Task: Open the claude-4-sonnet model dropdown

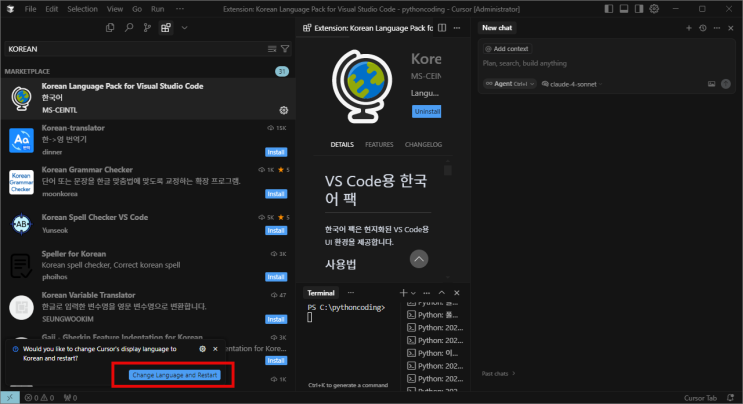Action: tap(572, 84)
